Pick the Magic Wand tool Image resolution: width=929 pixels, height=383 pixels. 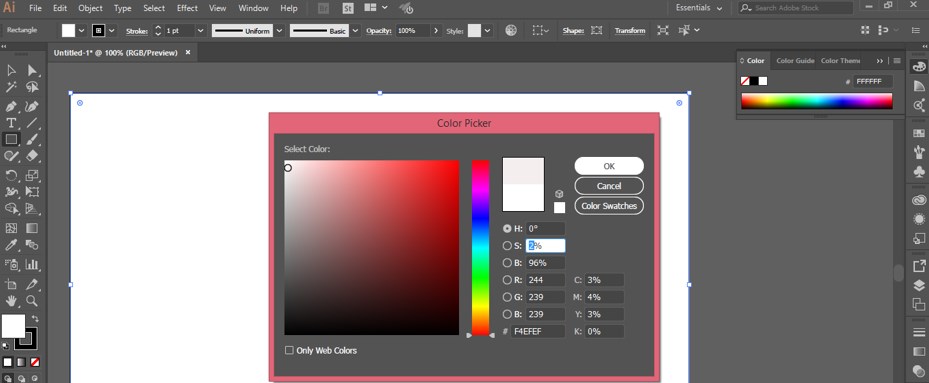tap(11, 88)
